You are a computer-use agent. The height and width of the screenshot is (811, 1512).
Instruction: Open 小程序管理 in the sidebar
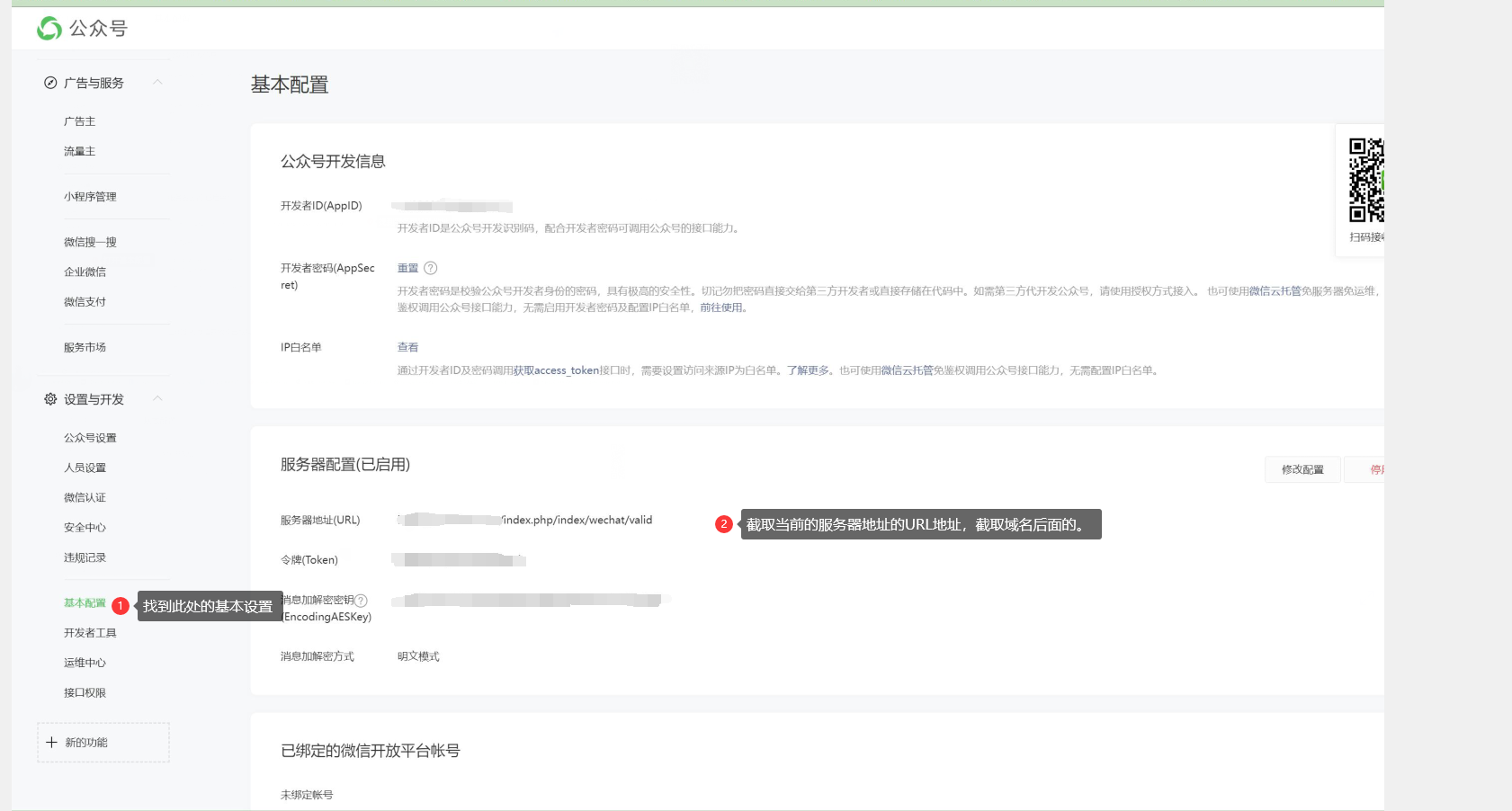(90, 197)
